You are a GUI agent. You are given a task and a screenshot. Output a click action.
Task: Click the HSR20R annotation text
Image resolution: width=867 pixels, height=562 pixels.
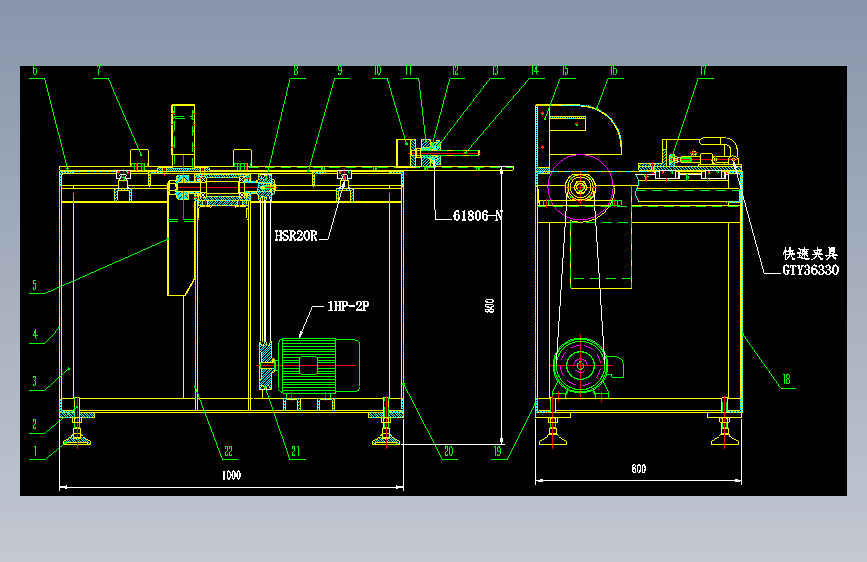[296, 236]
